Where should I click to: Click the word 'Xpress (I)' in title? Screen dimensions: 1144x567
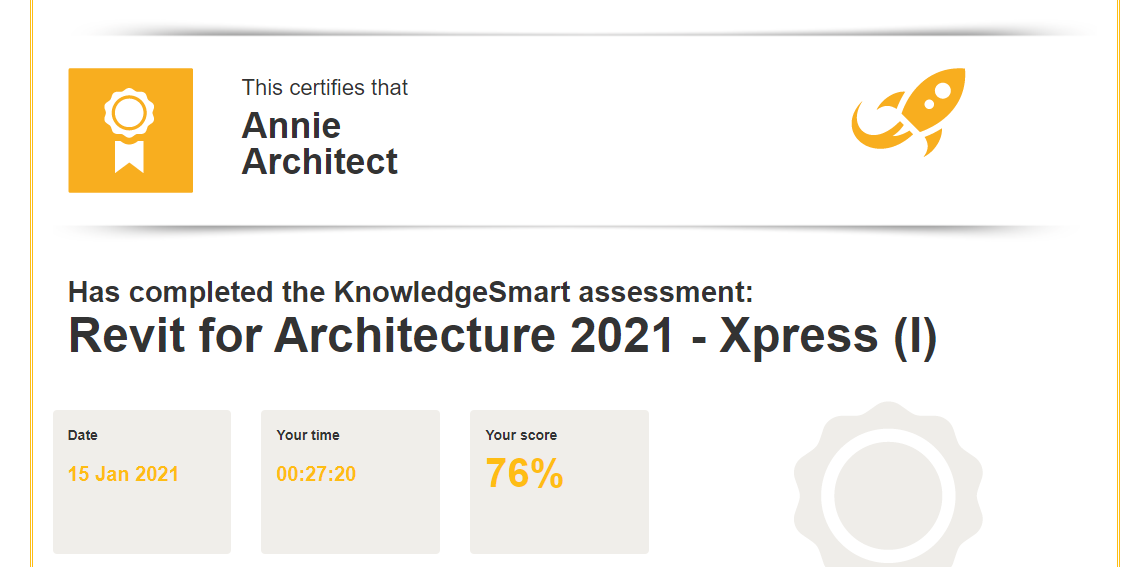[x=827, y=335]
